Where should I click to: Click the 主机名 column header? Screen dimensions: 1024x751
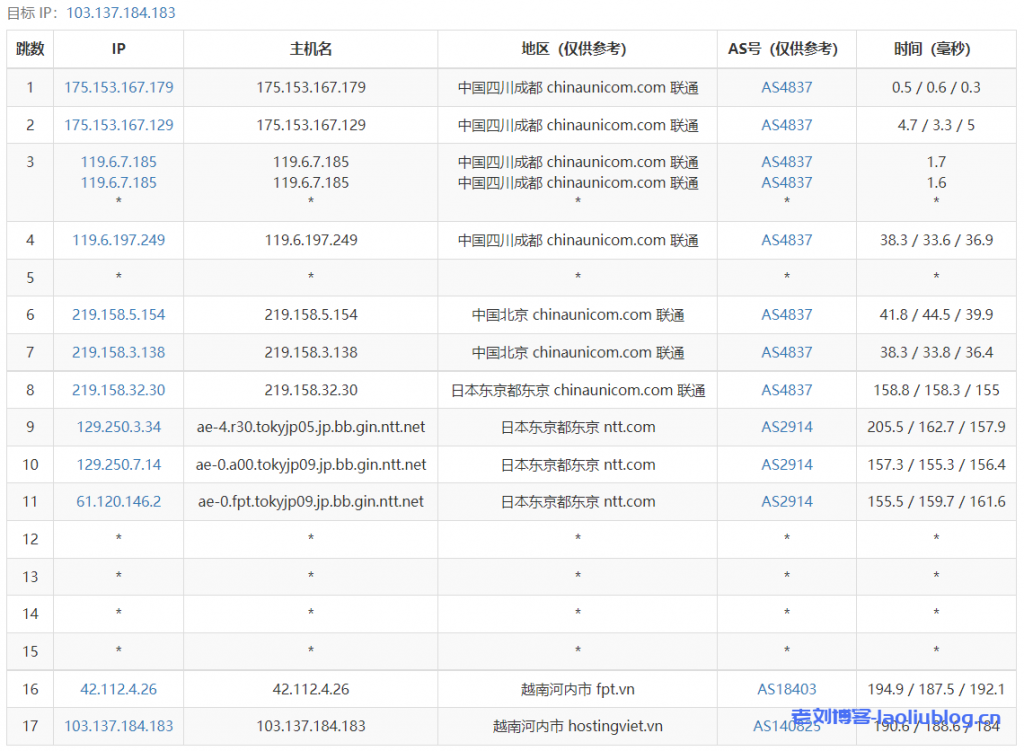[310, 49]
